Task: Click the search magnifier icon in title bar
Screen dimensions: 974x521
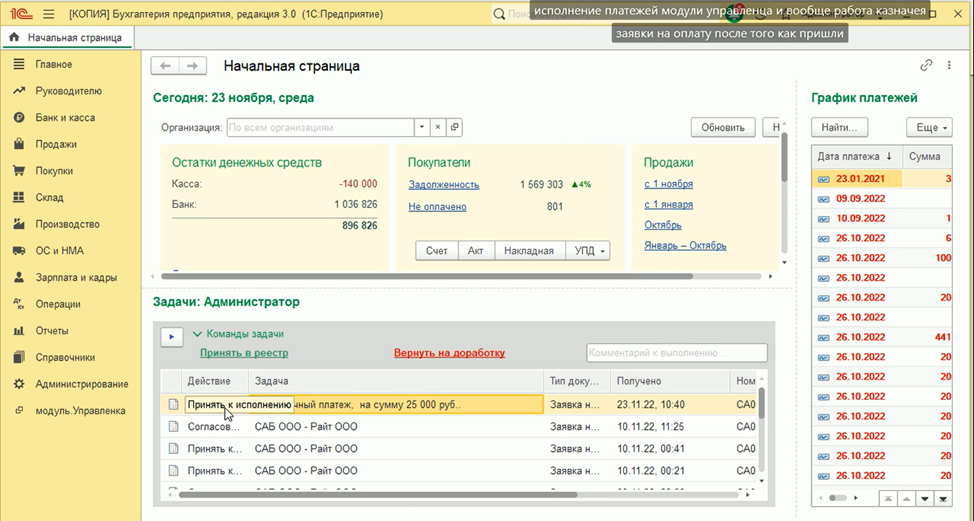Action: (499, 14)
